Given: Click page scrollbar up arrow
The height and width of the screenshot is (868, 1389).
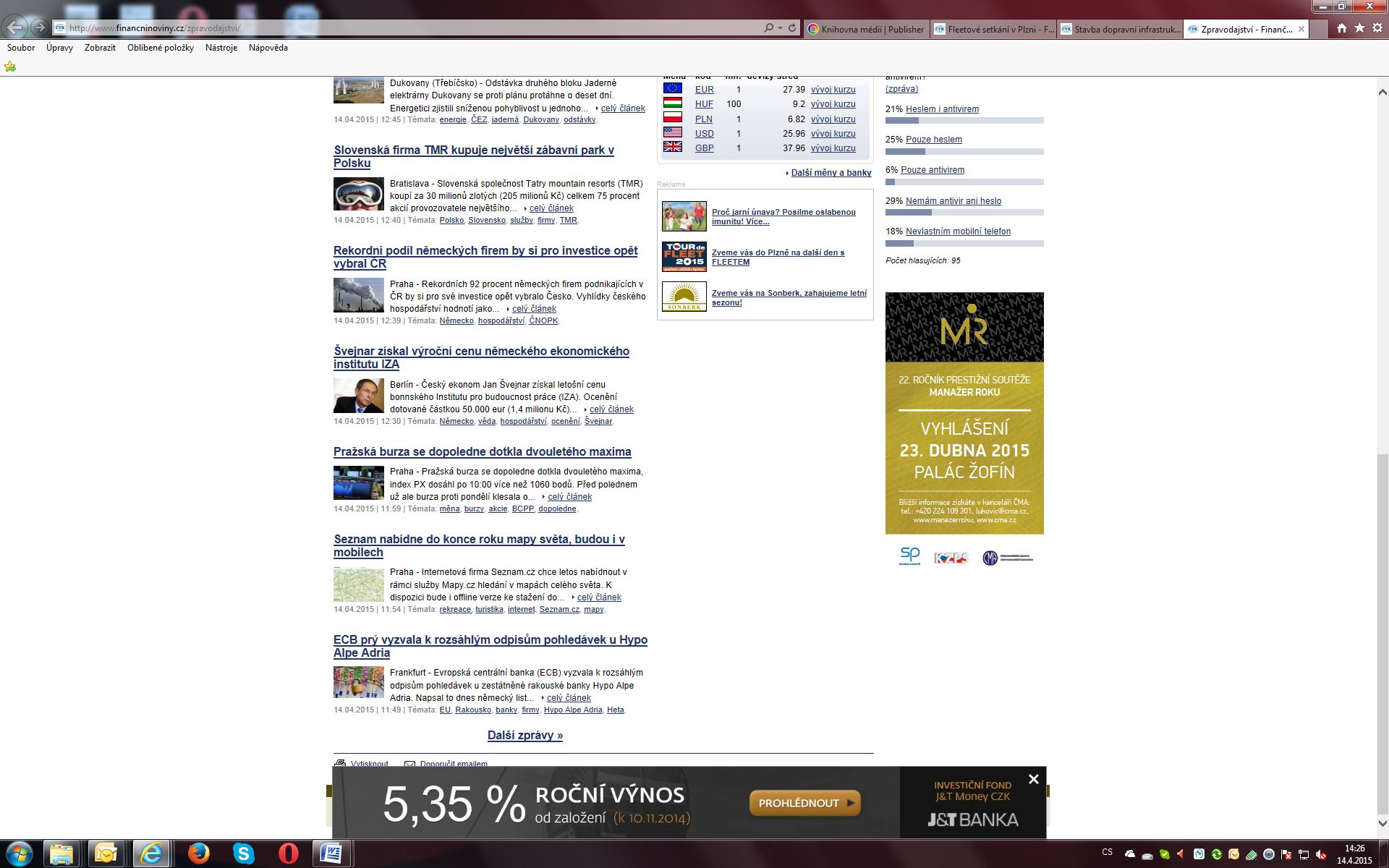Looking at the screenshot, I should 1382,92.
